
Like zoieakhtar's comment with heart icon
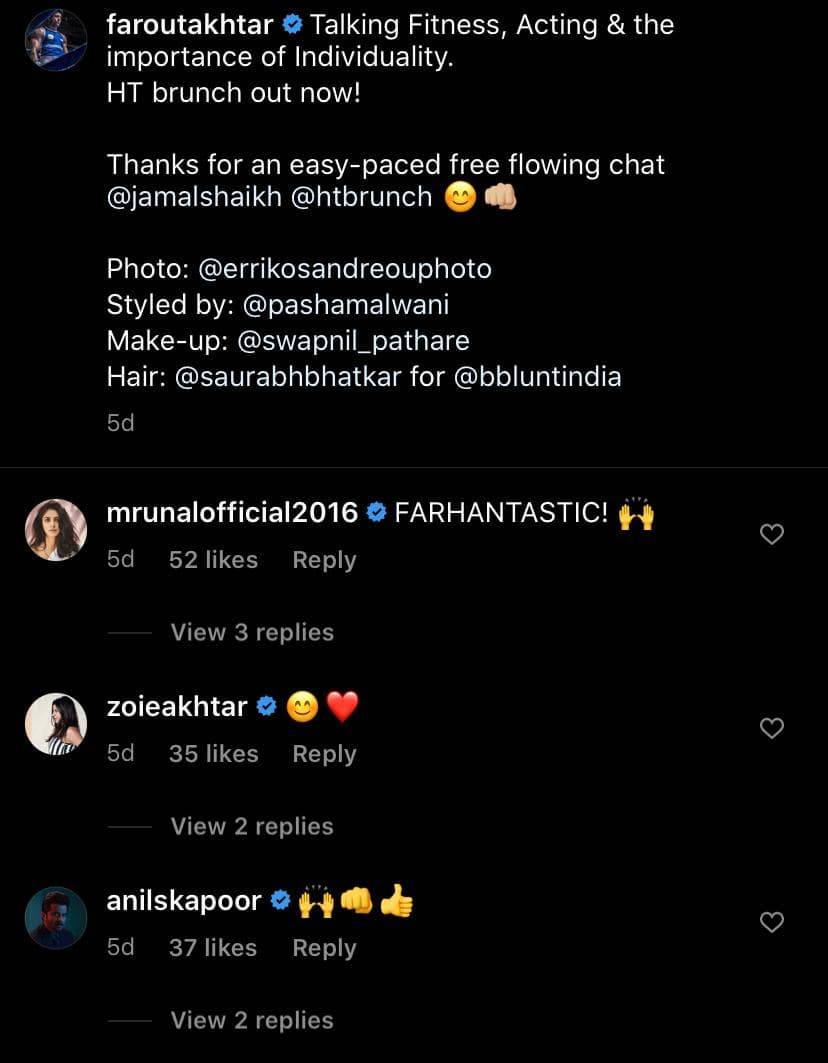click(x=771, y=729)
